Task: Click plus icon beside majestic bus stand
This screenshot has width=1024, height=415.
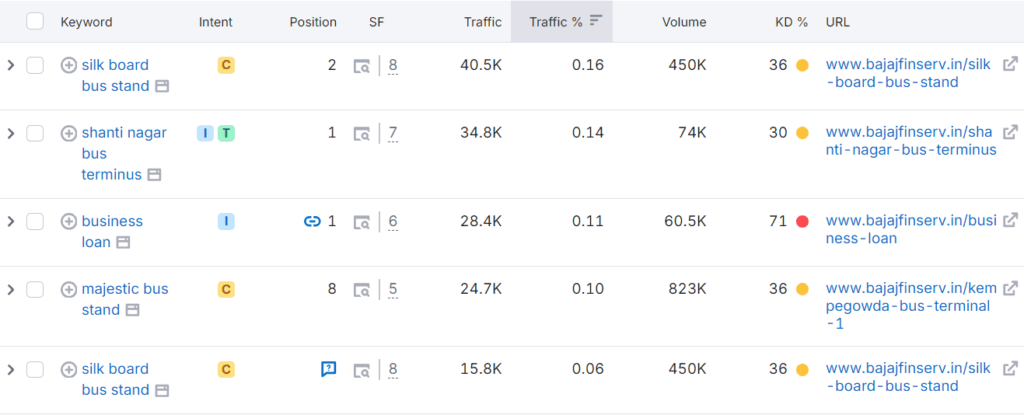Action: coord(69,289)
